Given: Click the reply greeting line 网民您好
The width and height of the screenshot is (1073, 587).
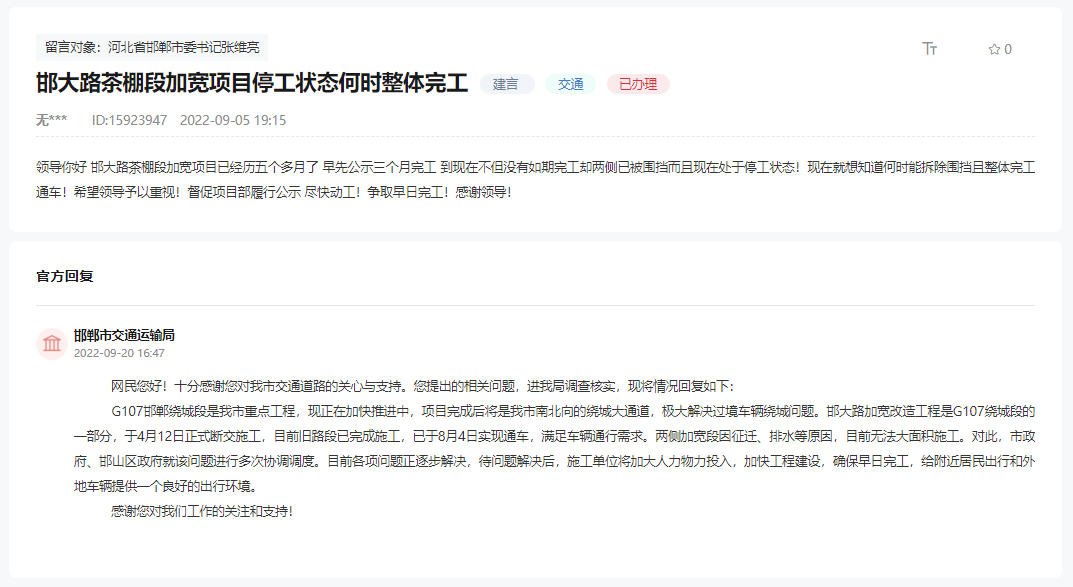Looking at the screenshot, I should pyautogui.click(x=422, y=387).
